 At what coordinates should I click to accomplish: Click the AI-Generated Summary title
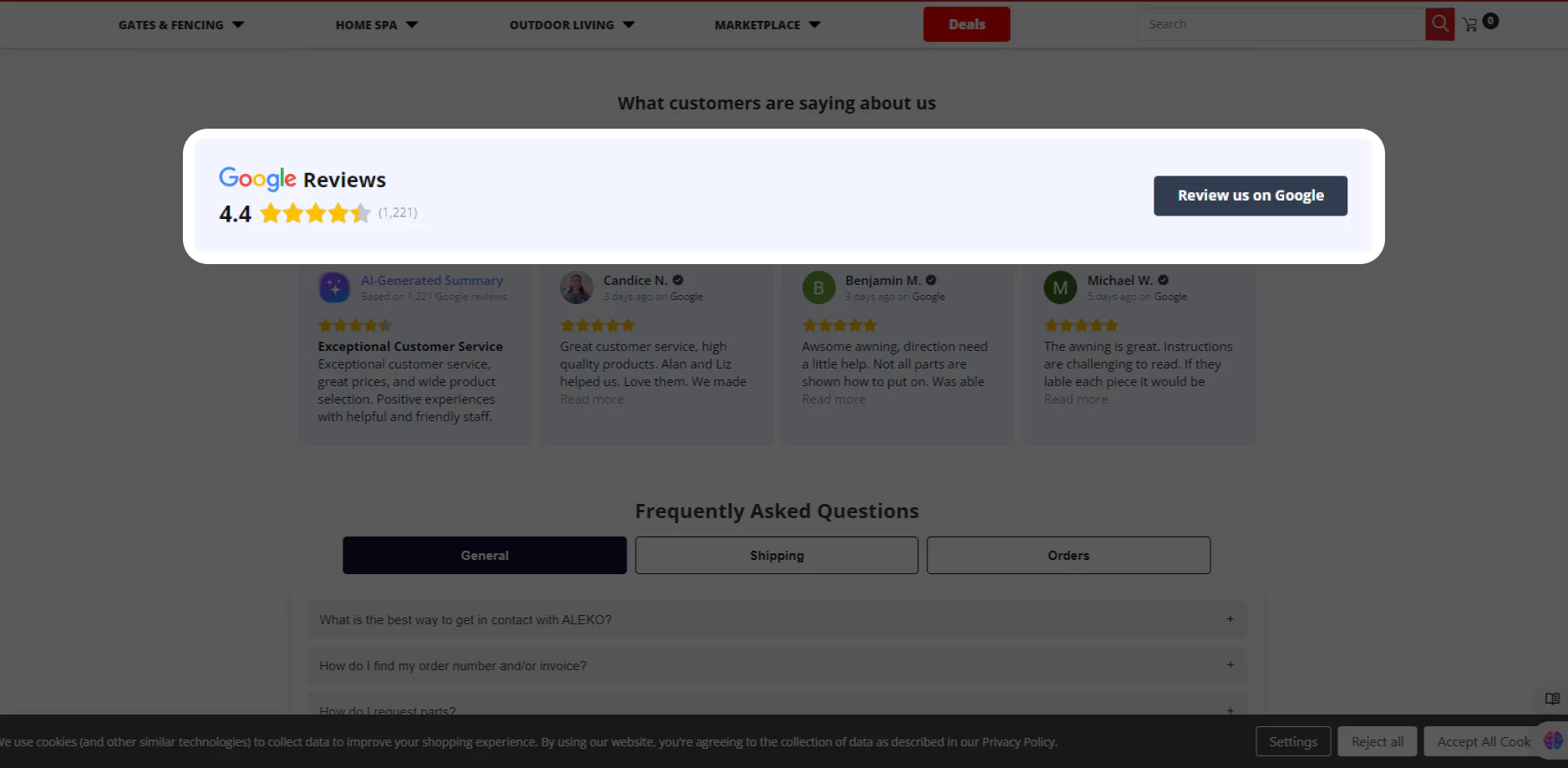432,281
